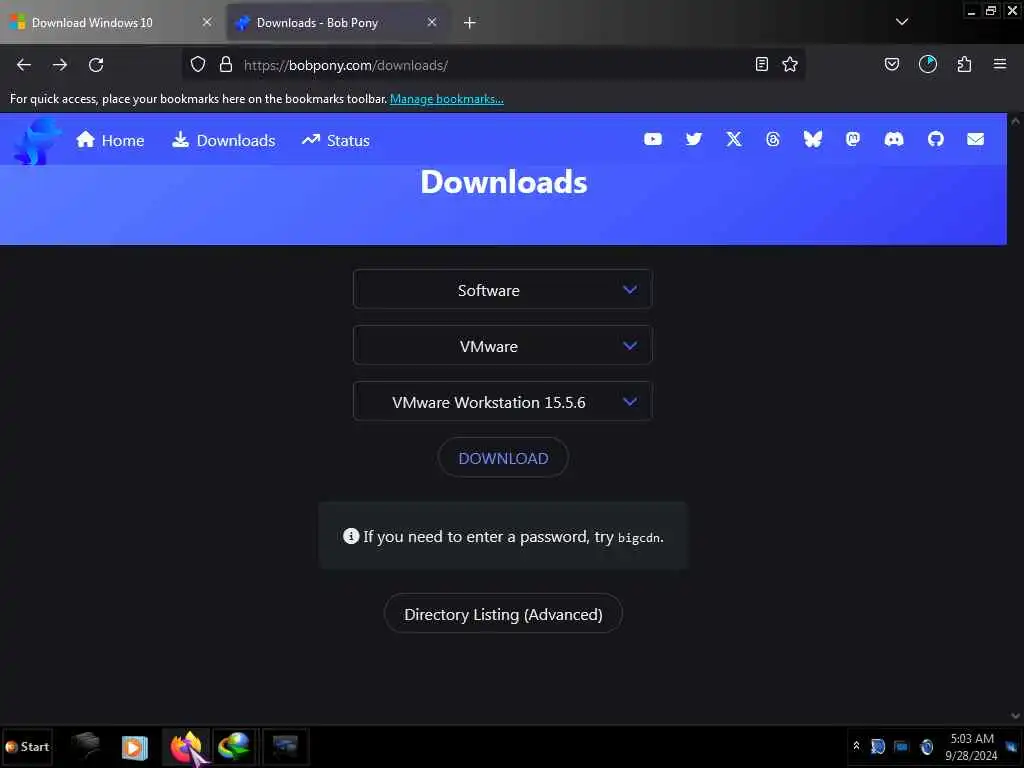
Task: Open the Twitter bird icon
Action: [694, 139]
